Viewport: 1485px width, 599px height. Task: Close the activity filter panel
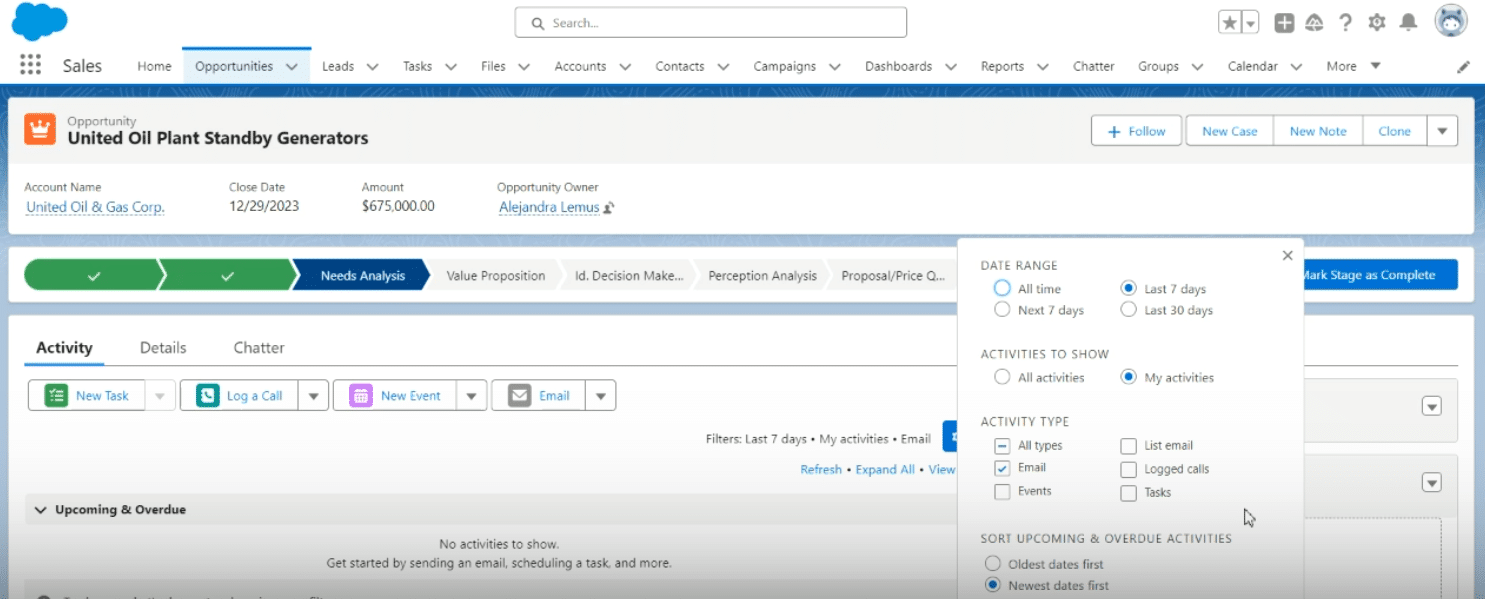pyautogui.click(x=1287, y=256)
